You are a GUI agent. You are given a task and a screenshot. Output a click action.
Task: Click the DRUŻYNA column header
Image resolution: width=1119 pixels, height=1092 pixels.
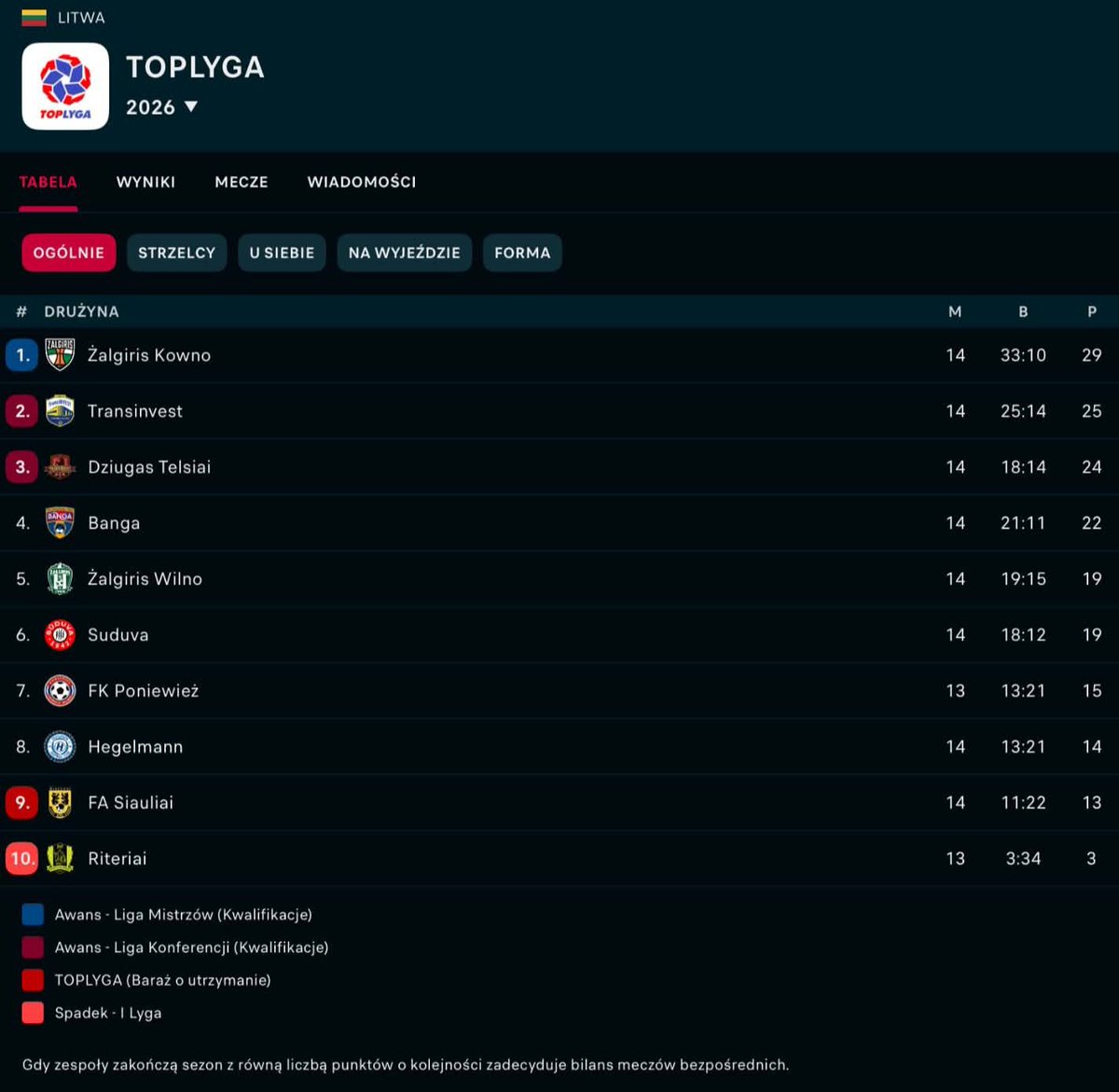[81, 311]
